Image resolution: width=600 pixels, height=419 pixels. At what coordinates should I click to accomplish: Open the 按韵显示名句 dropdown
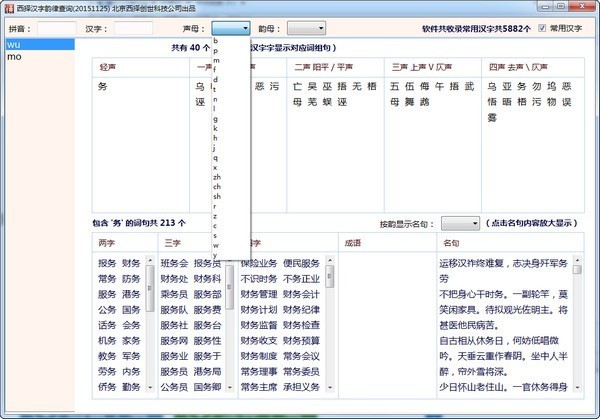click(x=460, y=223)
